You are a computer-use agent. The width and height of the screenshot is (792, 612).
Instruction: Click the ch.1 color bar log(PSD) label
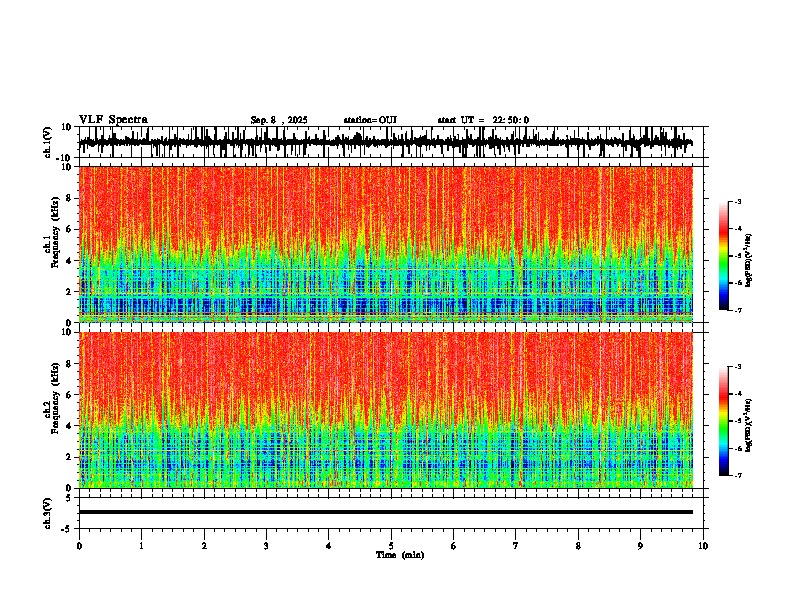[748, 260]
